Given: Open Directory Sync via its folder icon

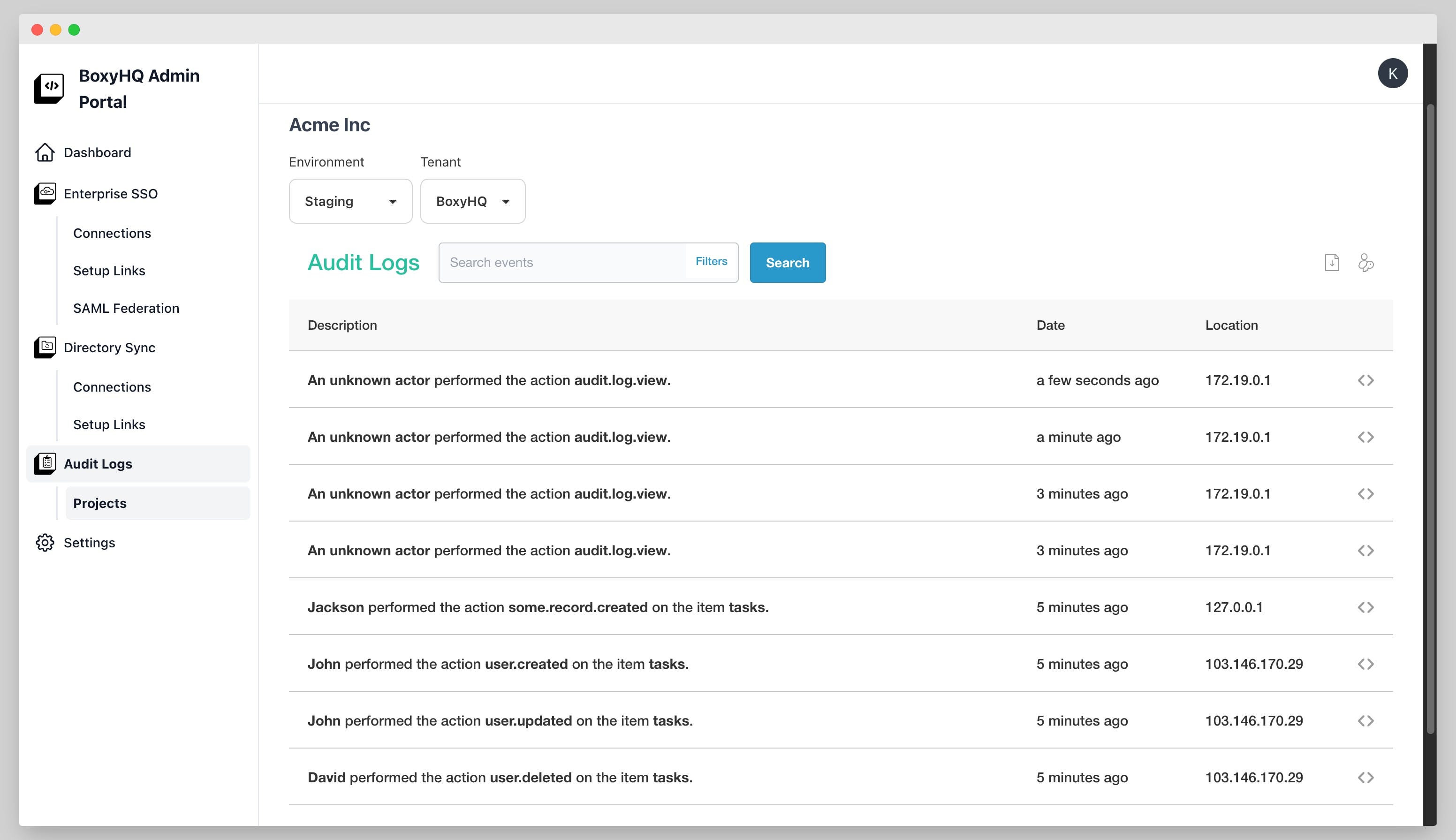Looking at the screenshot, I should coord(45,348).
